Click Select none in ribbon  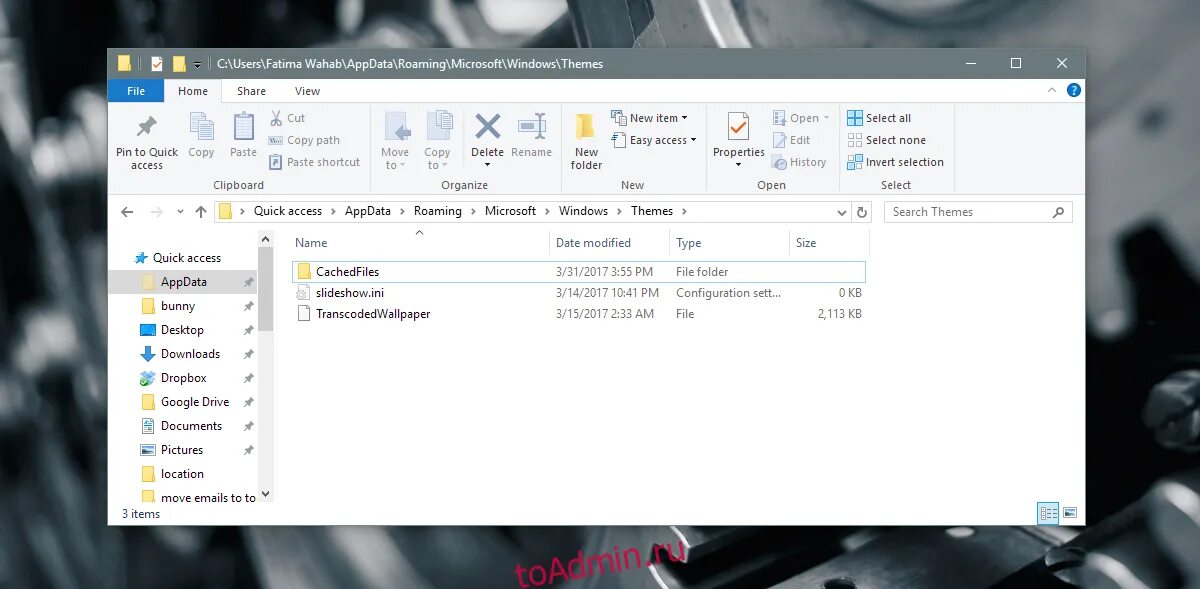pyautogui.click(x=886, y=140)
